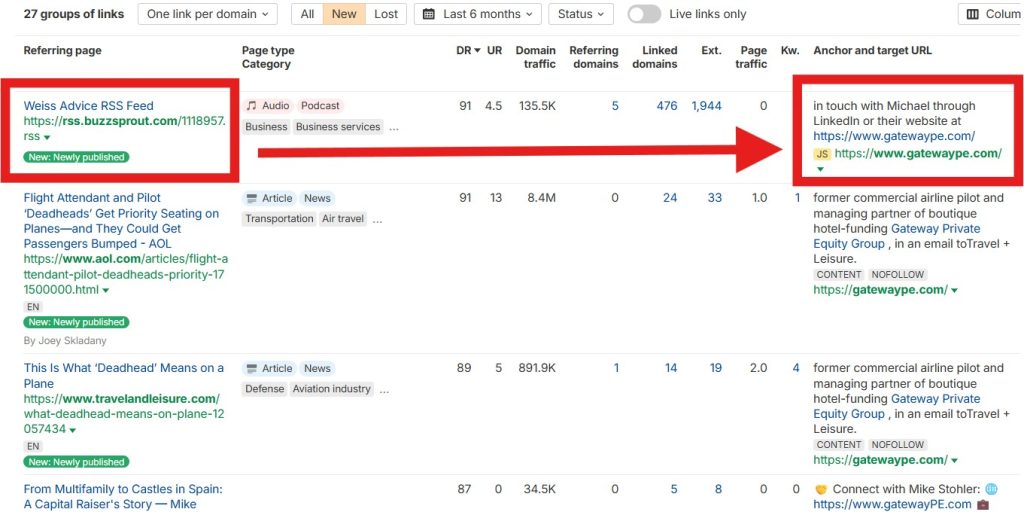Screen dimensions: 1024x512
Task: Expand the buzzsprout URL dropdown arrow
Action: tap(46, 137)
